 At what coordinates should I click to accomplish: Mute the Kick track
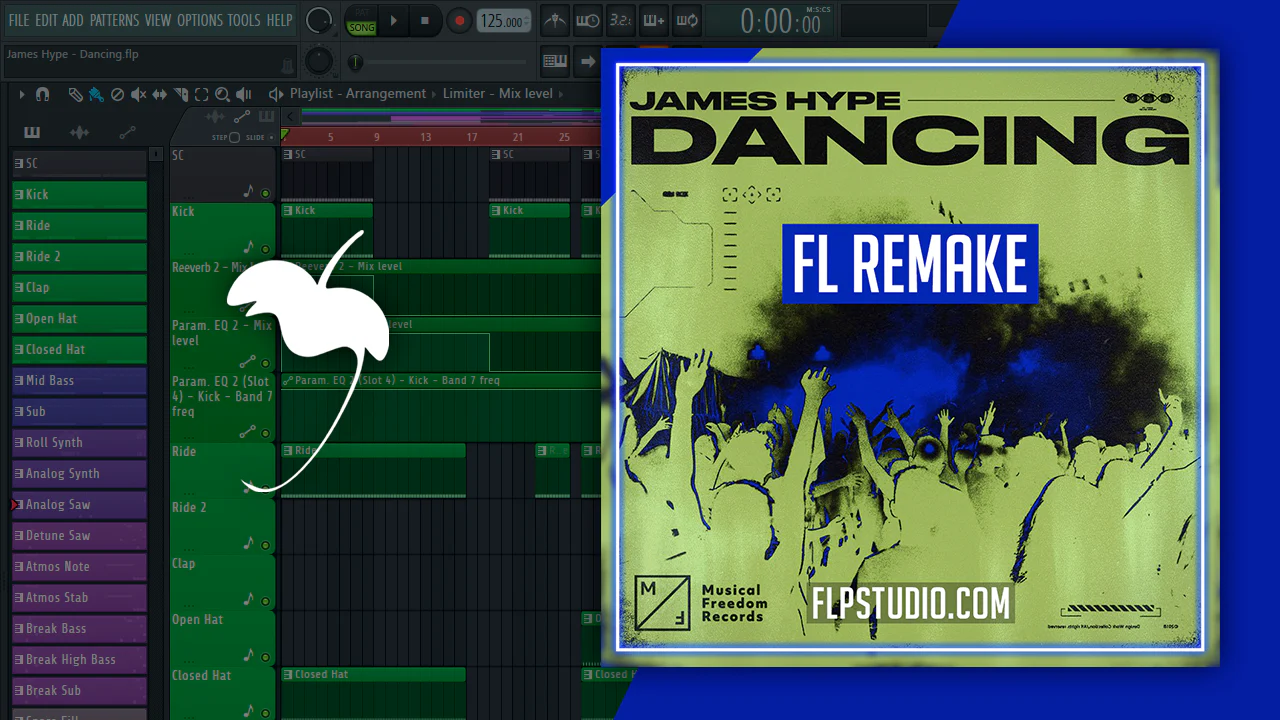pyautogui.click(x=265, y=249)
